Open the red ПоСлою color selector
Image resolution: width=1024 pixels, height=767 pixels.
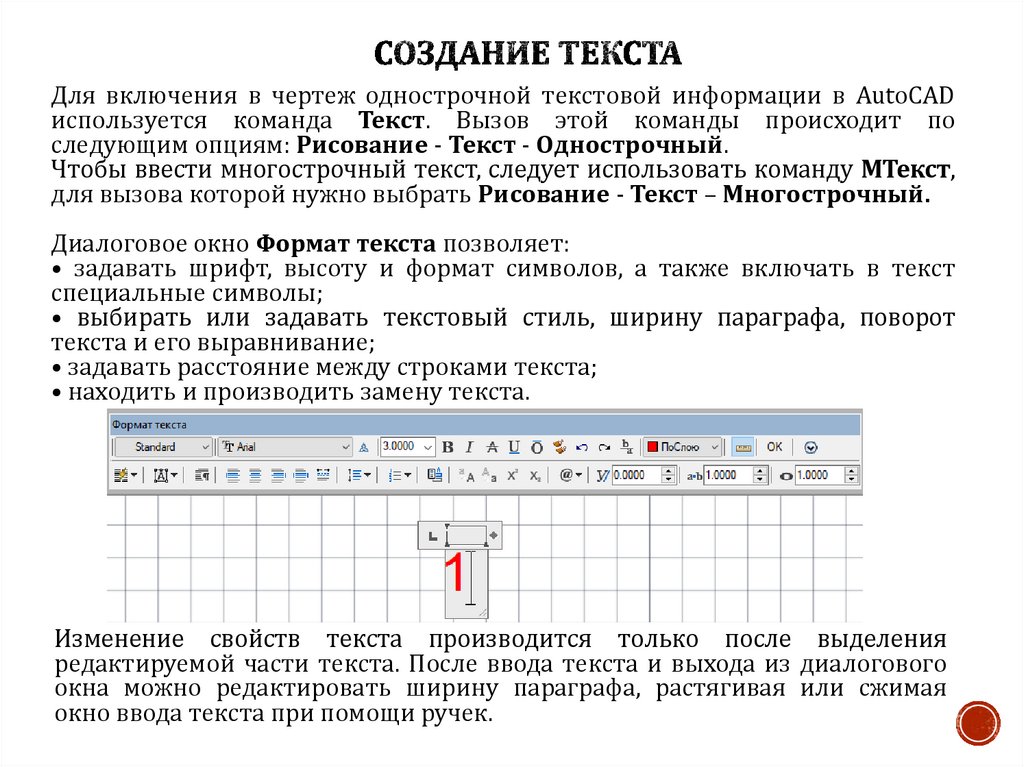[682, 447]
